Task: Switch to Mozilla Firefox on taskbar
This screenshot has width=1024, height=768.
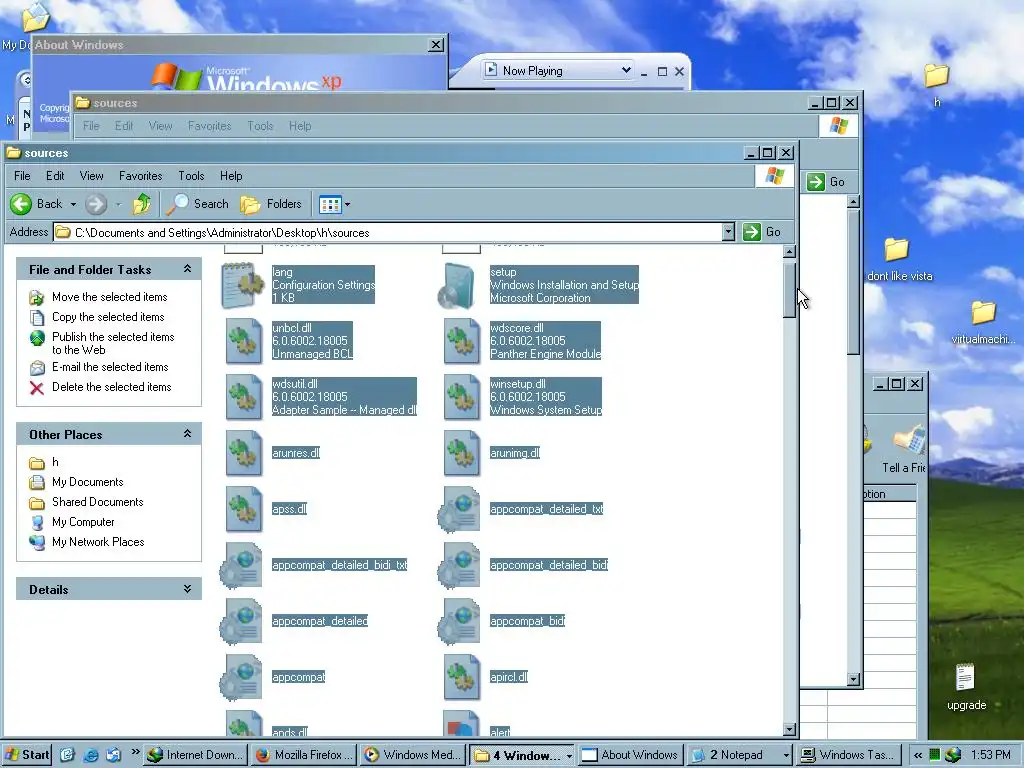Action: click(304, 755)
